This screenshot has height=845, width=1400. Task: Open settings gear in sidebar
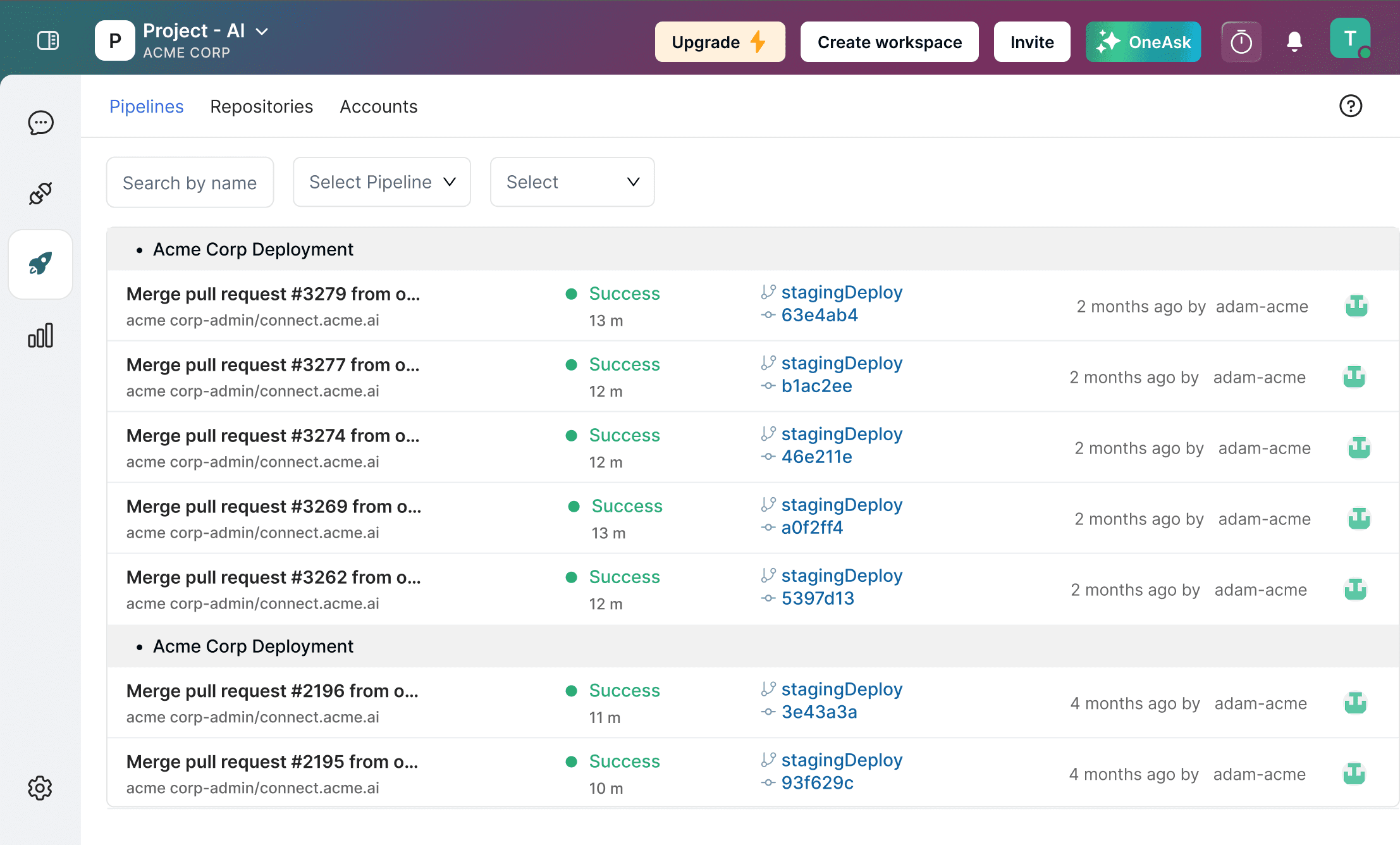click(x=40, y=788)
